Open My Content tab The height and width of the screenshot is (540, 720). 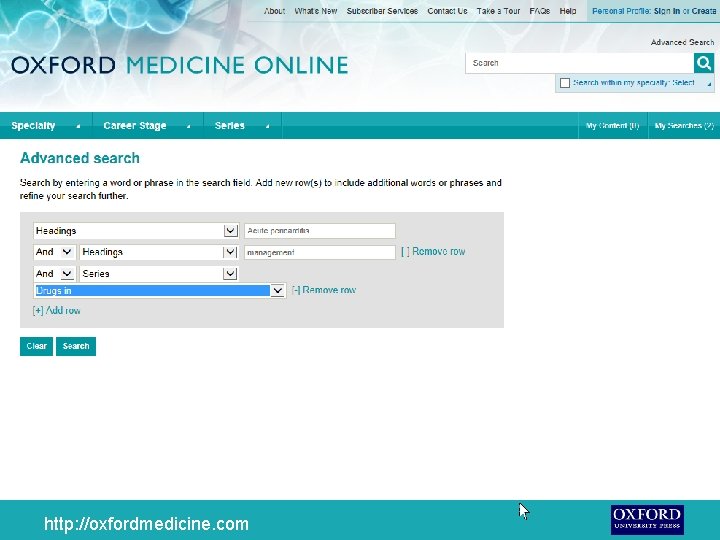point(613,125)
